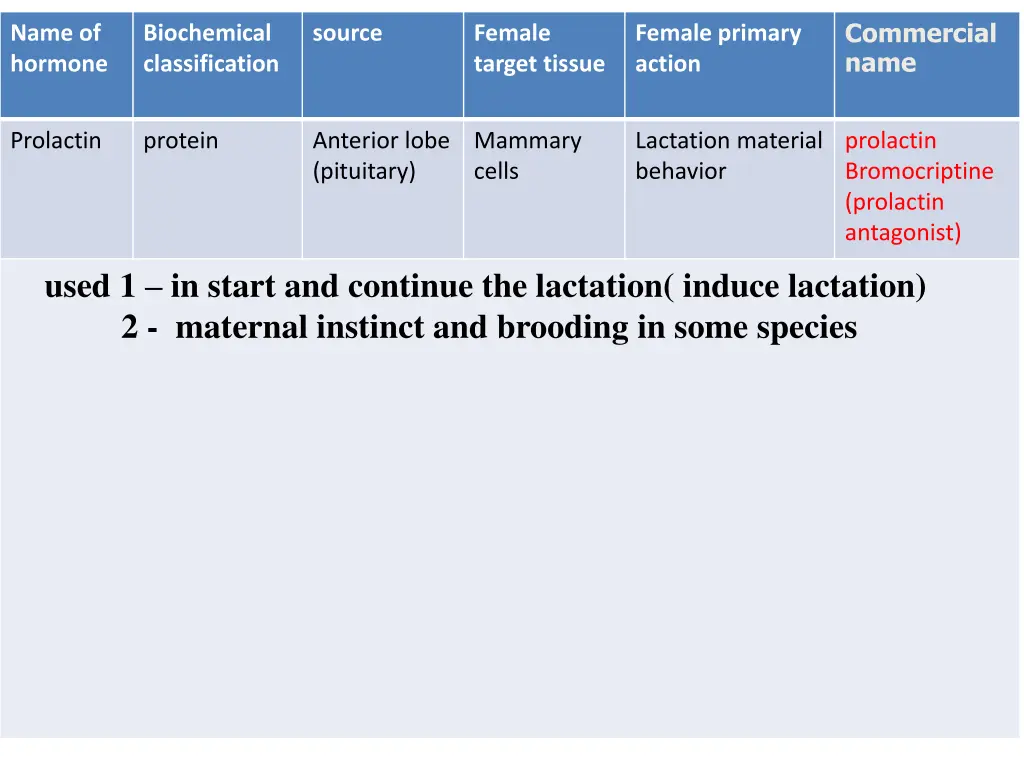
Task: Click the 'Lactation material behavior' cell
Action: click(x=729, y=189)
